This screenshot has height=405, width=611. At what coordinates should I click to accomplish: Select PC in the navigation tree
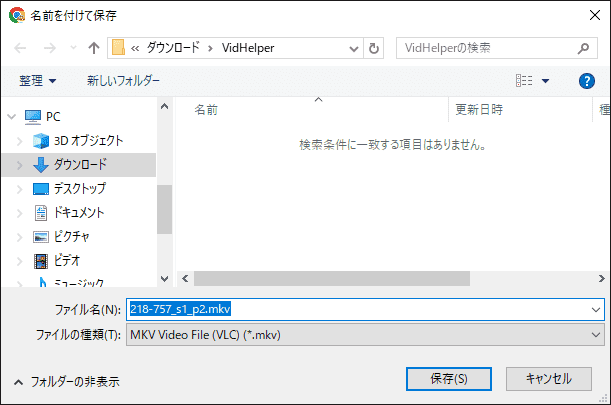53,117
